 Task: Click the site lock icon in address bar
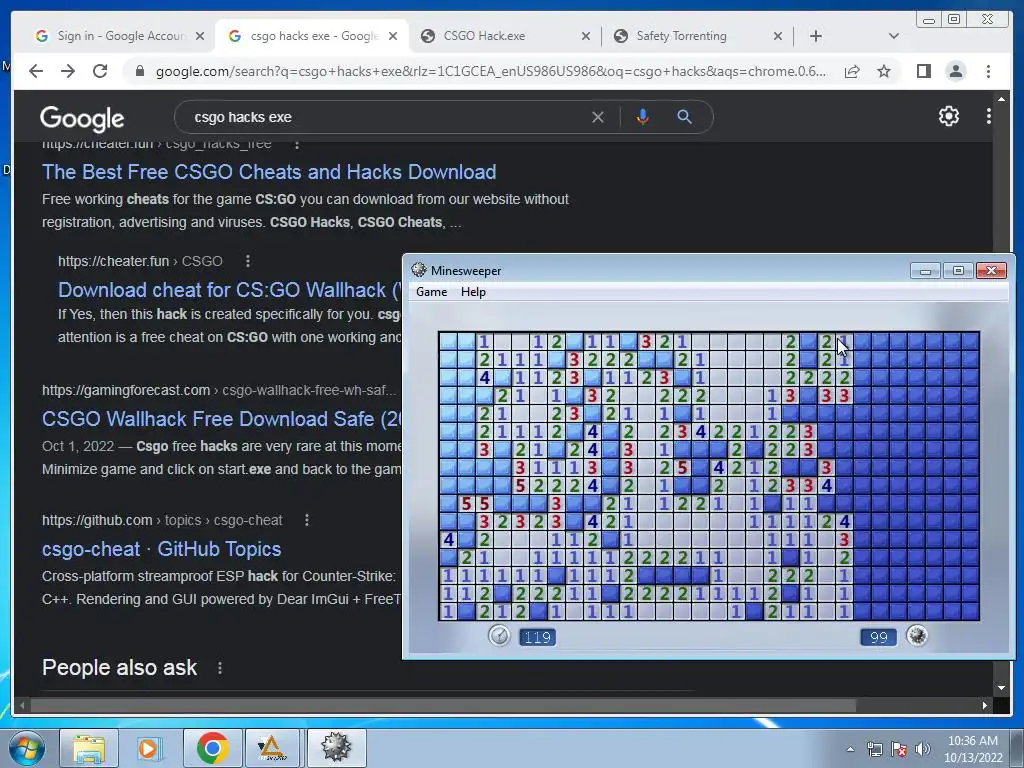point(139,71)
